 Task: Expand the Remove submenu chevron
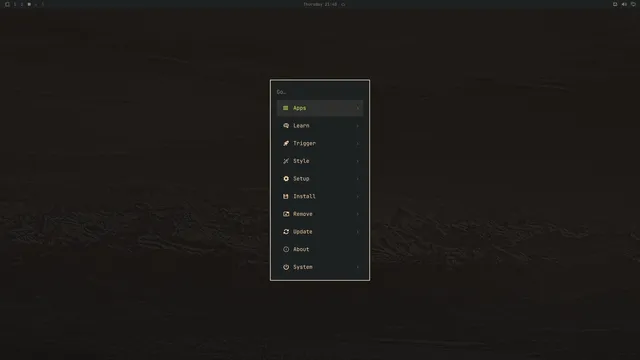point(358,214)
